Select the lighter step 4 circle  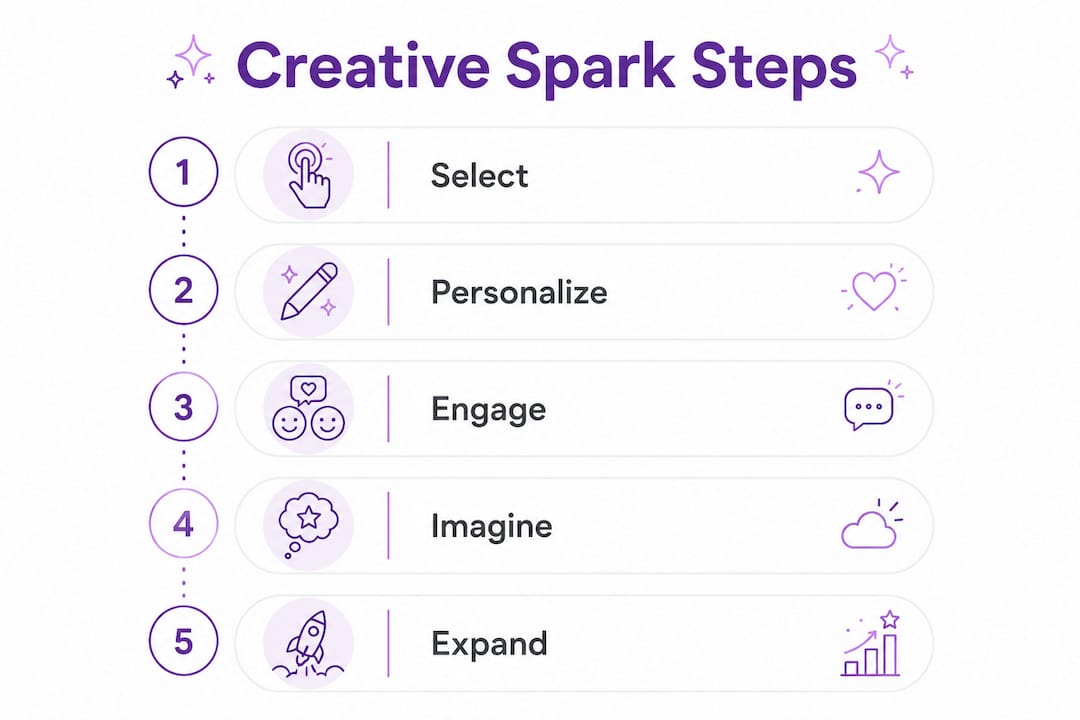[183, 524]
